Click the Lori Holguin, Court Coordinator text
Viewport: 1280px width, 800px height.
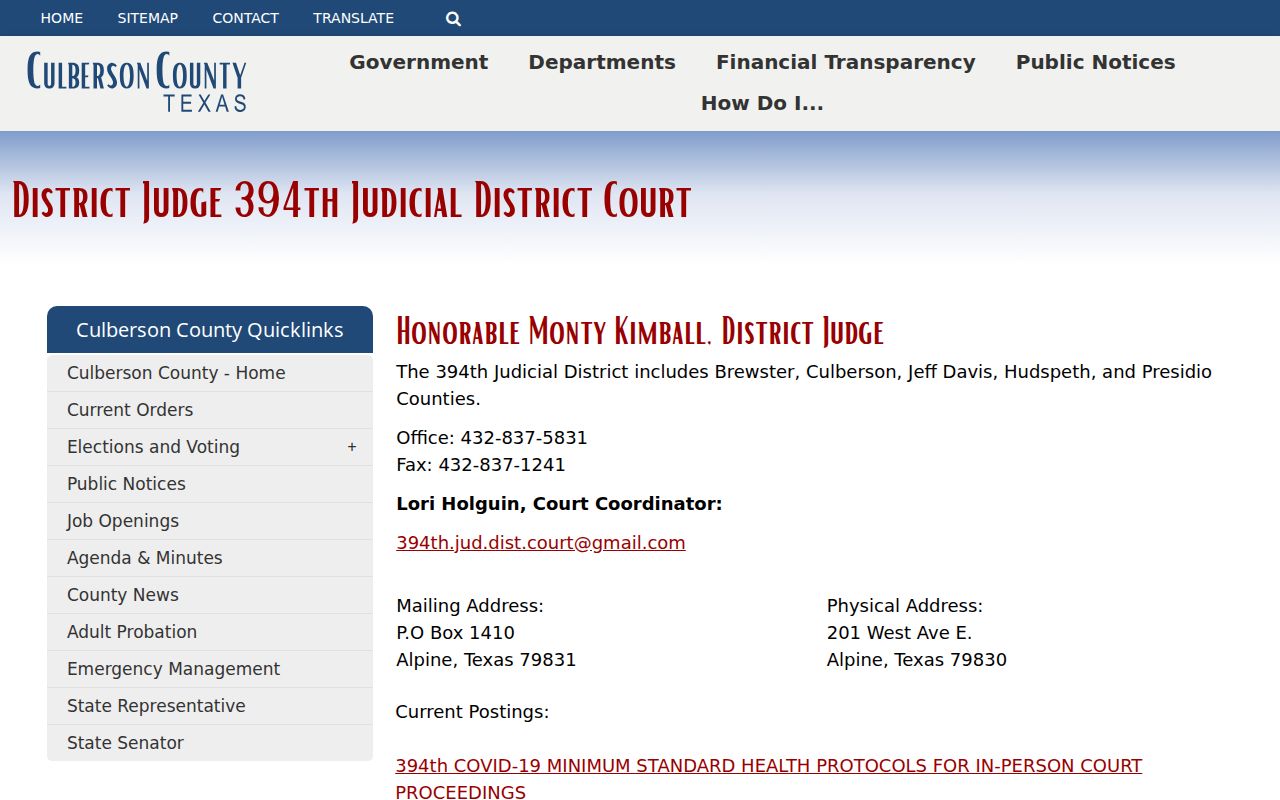(559, 504)
